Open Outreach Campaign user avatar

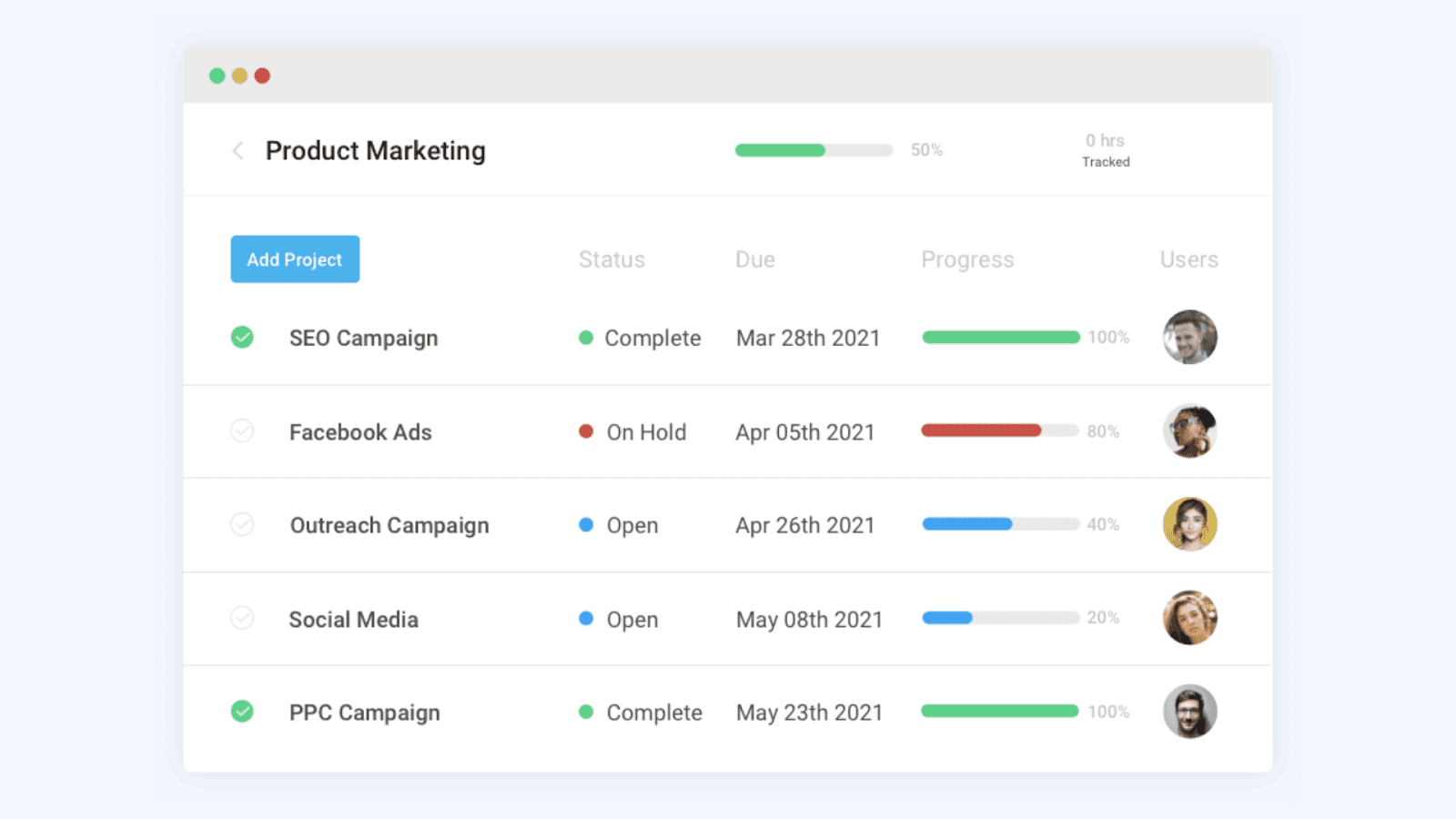click(1189, 524)
